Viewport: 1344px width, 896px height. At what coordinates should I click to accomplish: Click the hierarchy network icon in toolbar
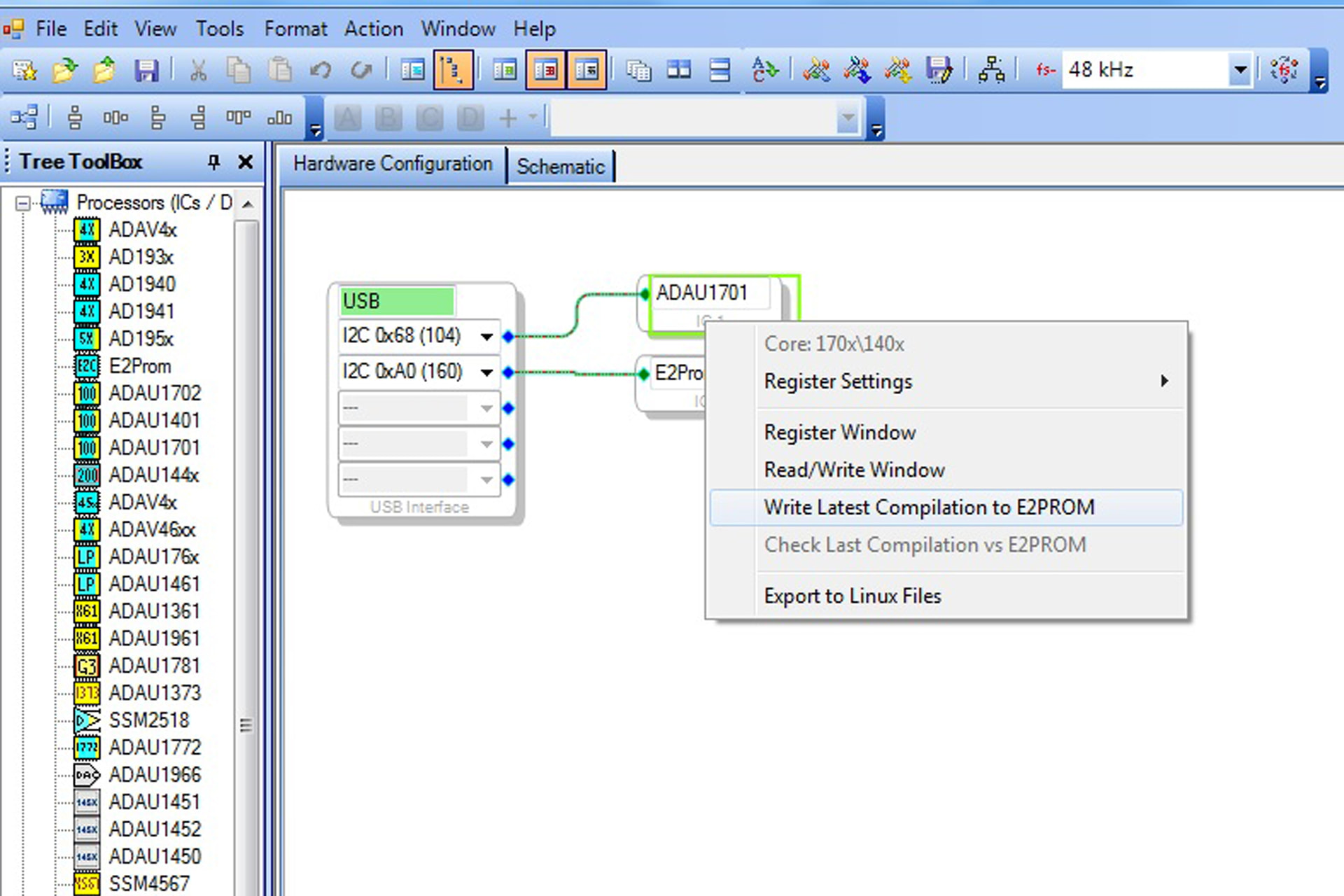(991, 70)
